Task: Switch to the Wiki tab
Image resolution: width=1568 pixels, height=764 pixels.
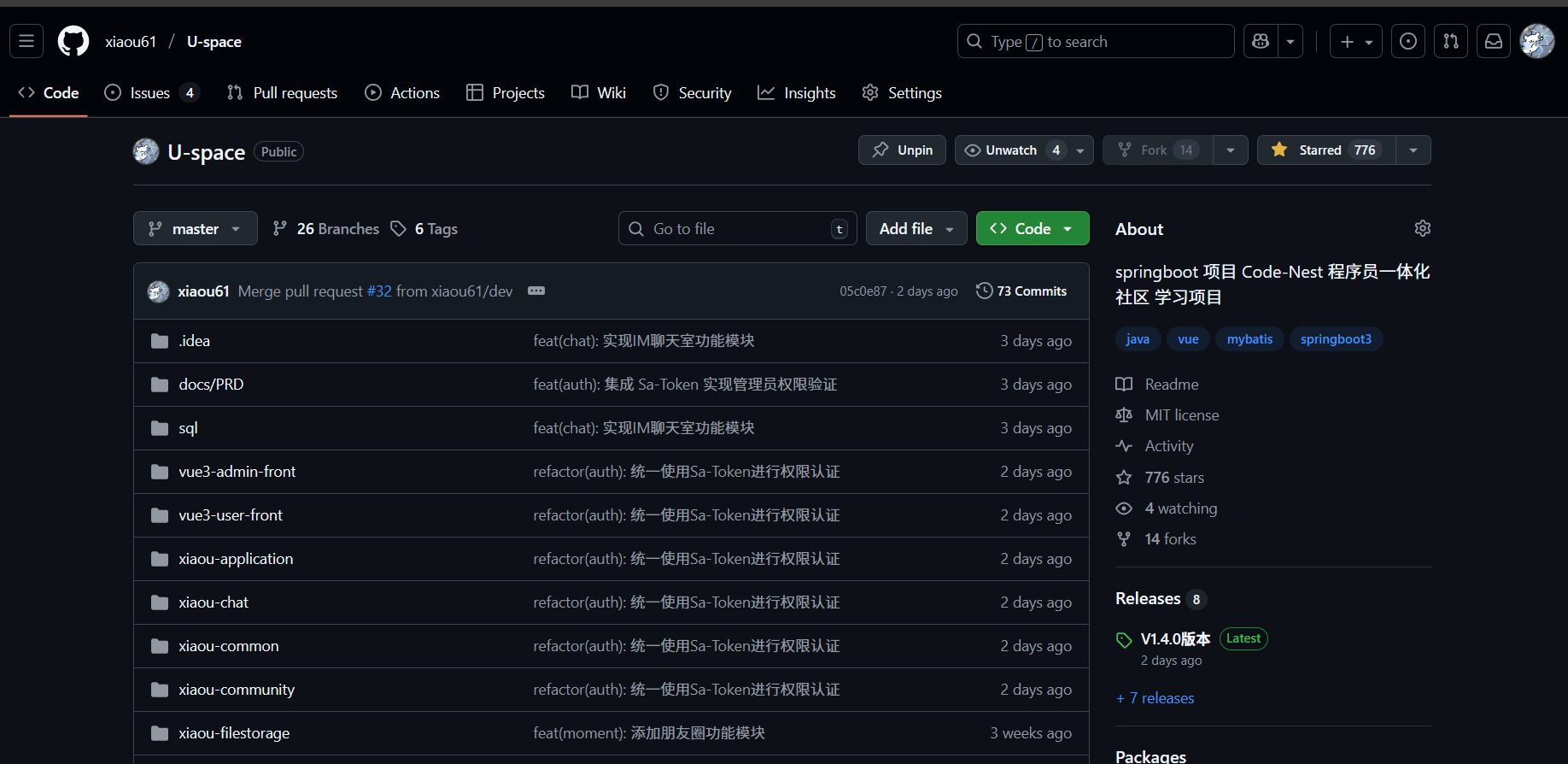Action: [599, 92]
